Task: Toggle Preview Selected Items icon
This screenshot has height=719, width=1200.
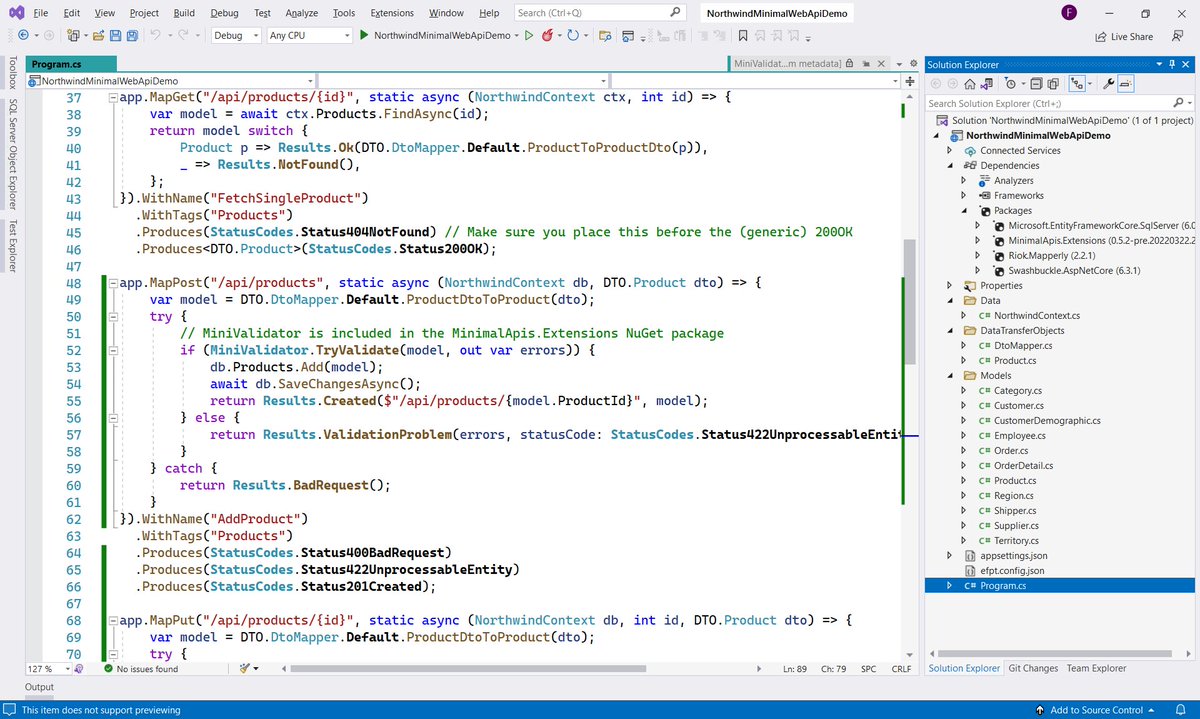Action: (x=1125, y=84)
